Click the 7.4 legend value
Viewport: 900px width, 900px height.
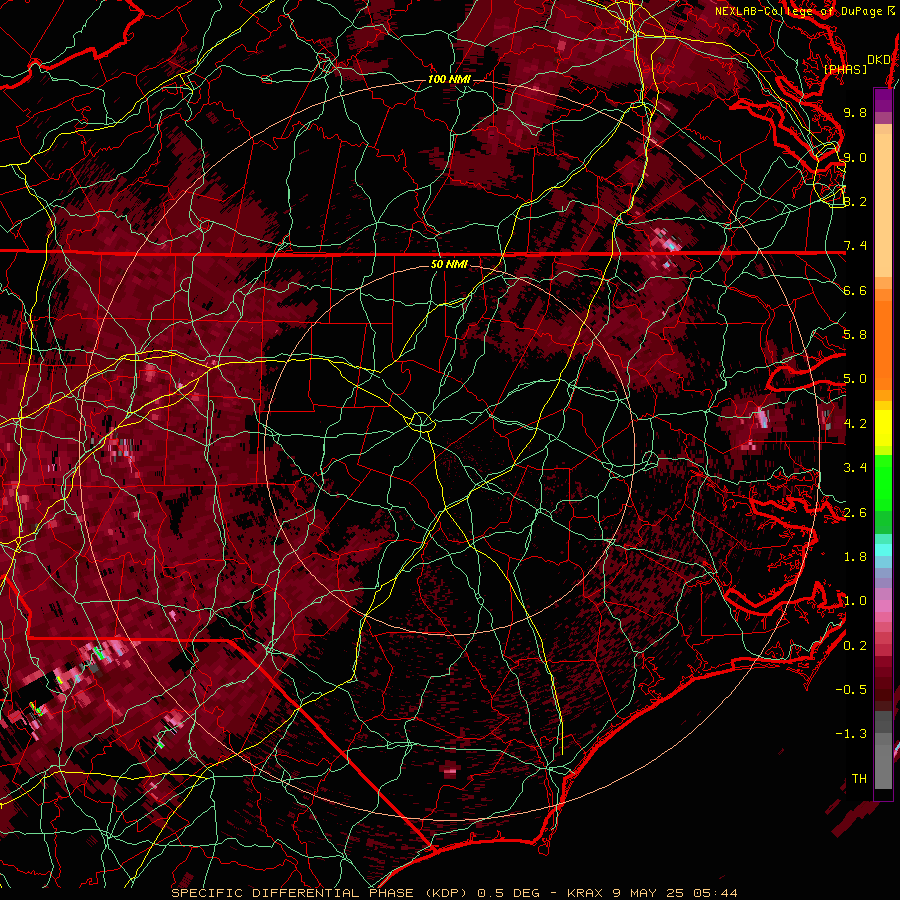tap(855, 246)
